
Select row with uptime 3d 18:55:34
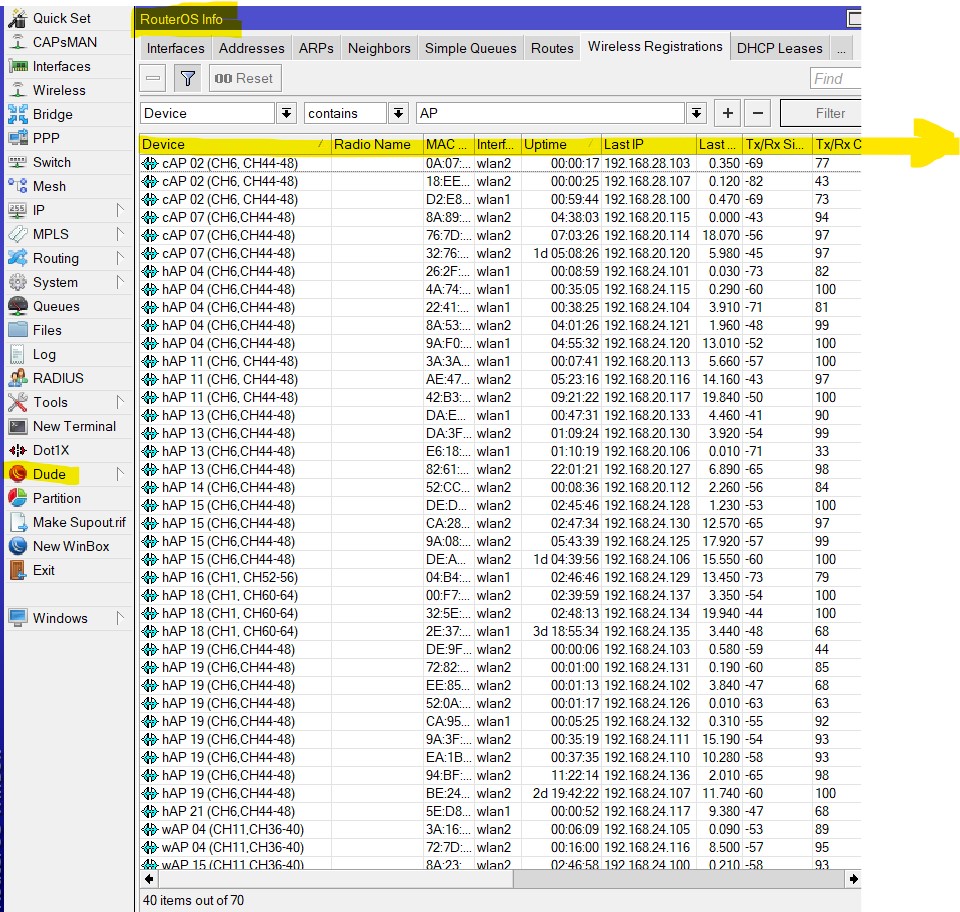(500, 631)
